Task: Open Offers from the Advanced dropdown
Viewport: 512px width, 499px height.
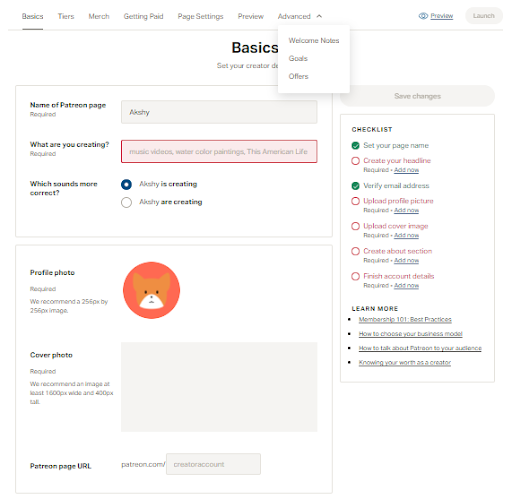Action: (x=298, y=77)
